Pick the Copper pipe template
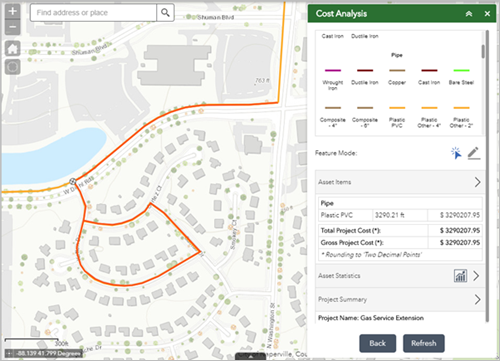The height and width of the screenshot is (361, 500). pyautogui.click(x=397, y=77)
